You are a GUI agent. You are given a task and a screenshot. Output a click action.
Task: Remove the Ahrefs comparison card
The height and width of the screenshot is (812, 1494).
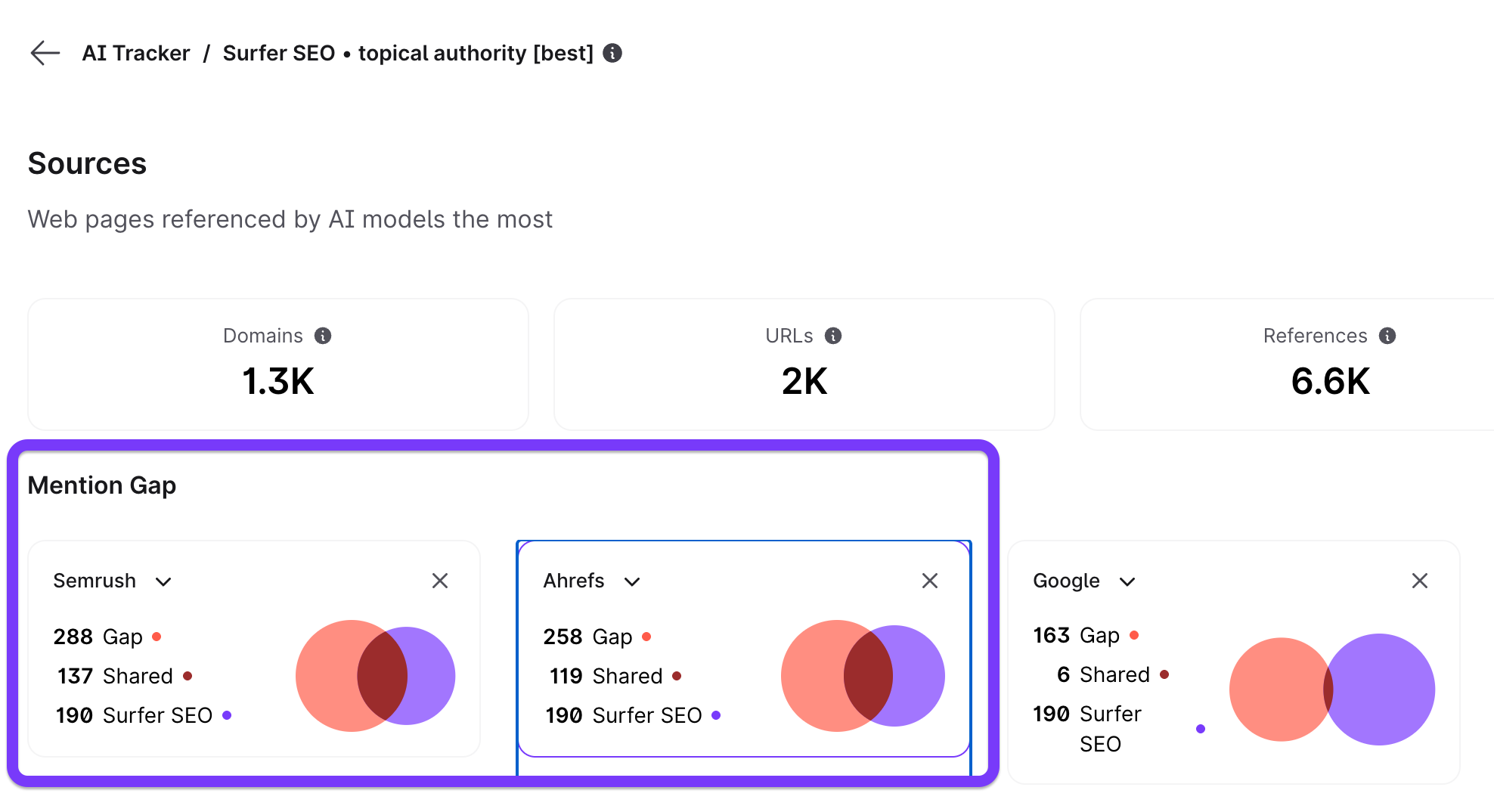click(930, 581)
